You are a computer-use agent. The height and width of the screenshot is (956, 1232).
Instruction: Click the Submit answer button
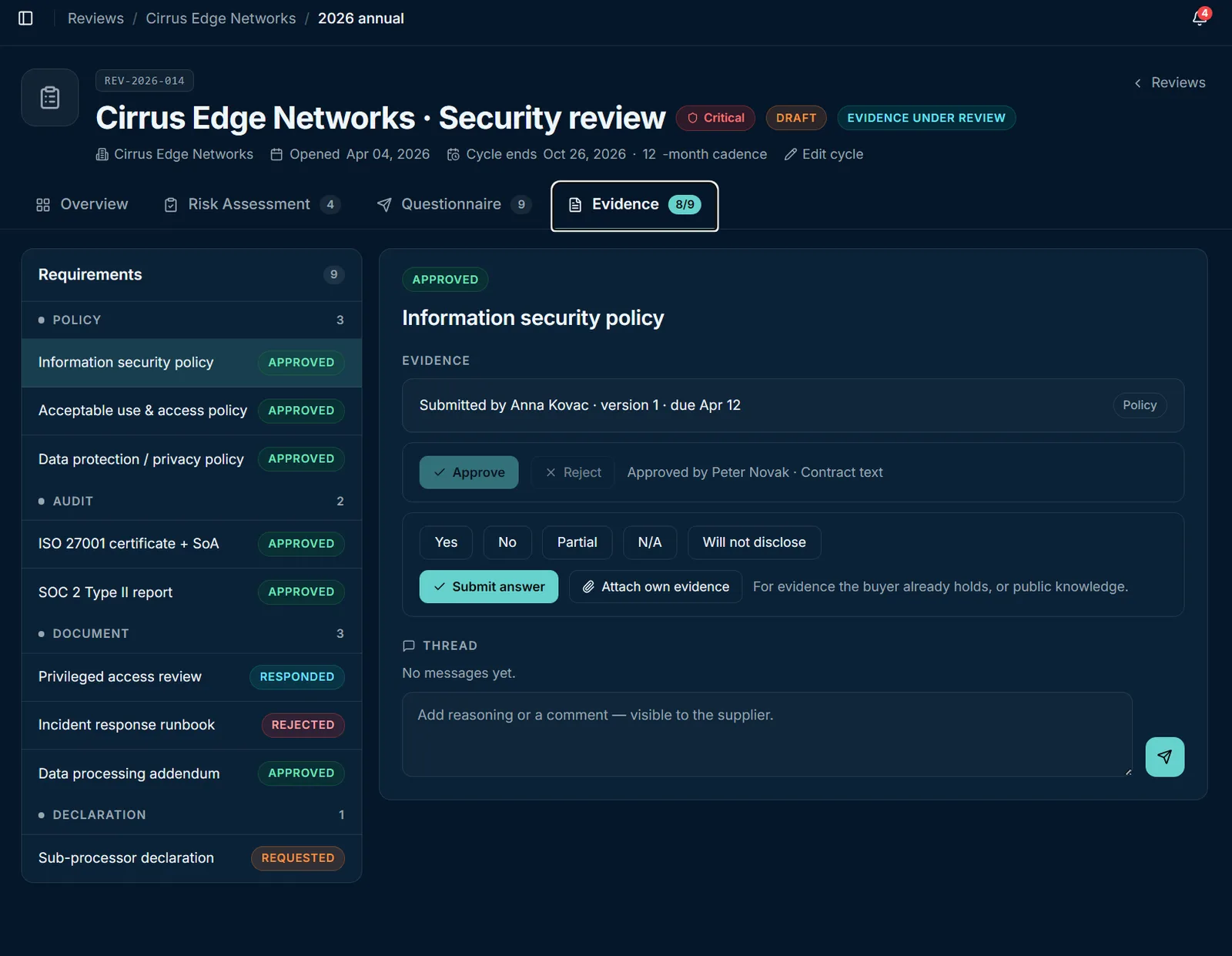coord(489,587)
